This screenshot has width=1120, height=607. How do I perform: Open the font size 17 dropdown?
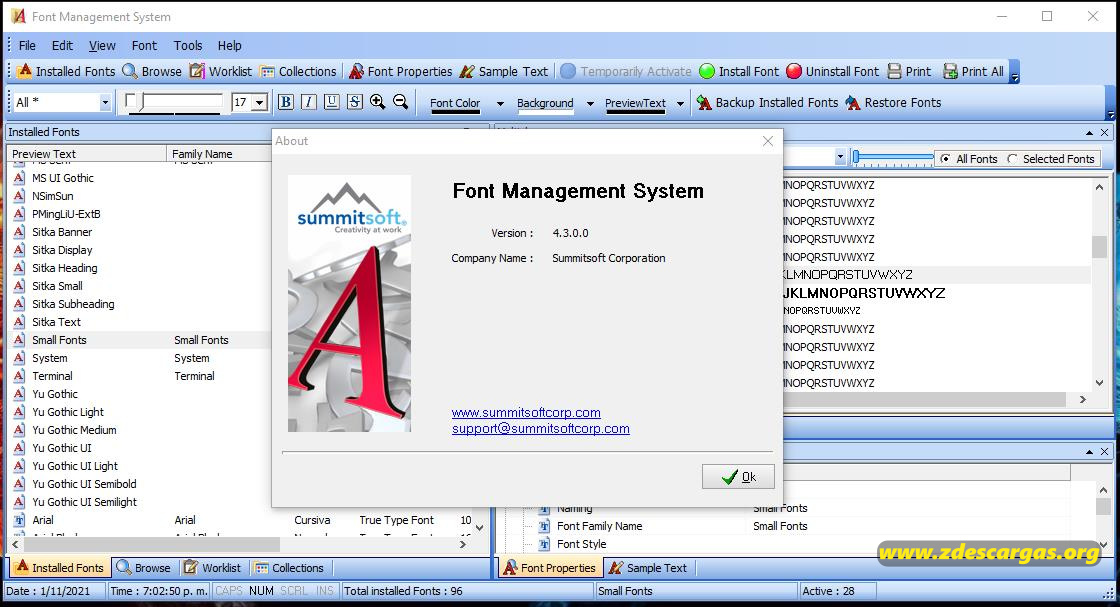(x=260, y=103)
